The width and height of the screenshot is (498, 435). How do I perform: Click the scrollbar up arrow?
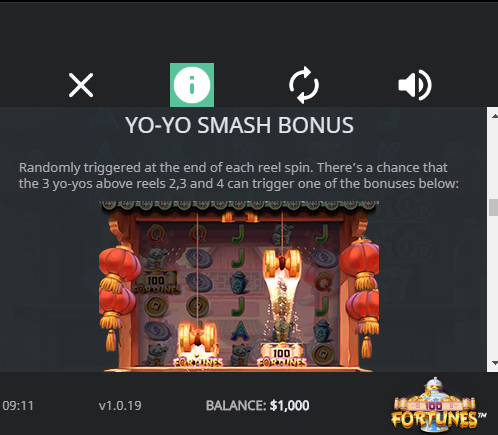494,116
